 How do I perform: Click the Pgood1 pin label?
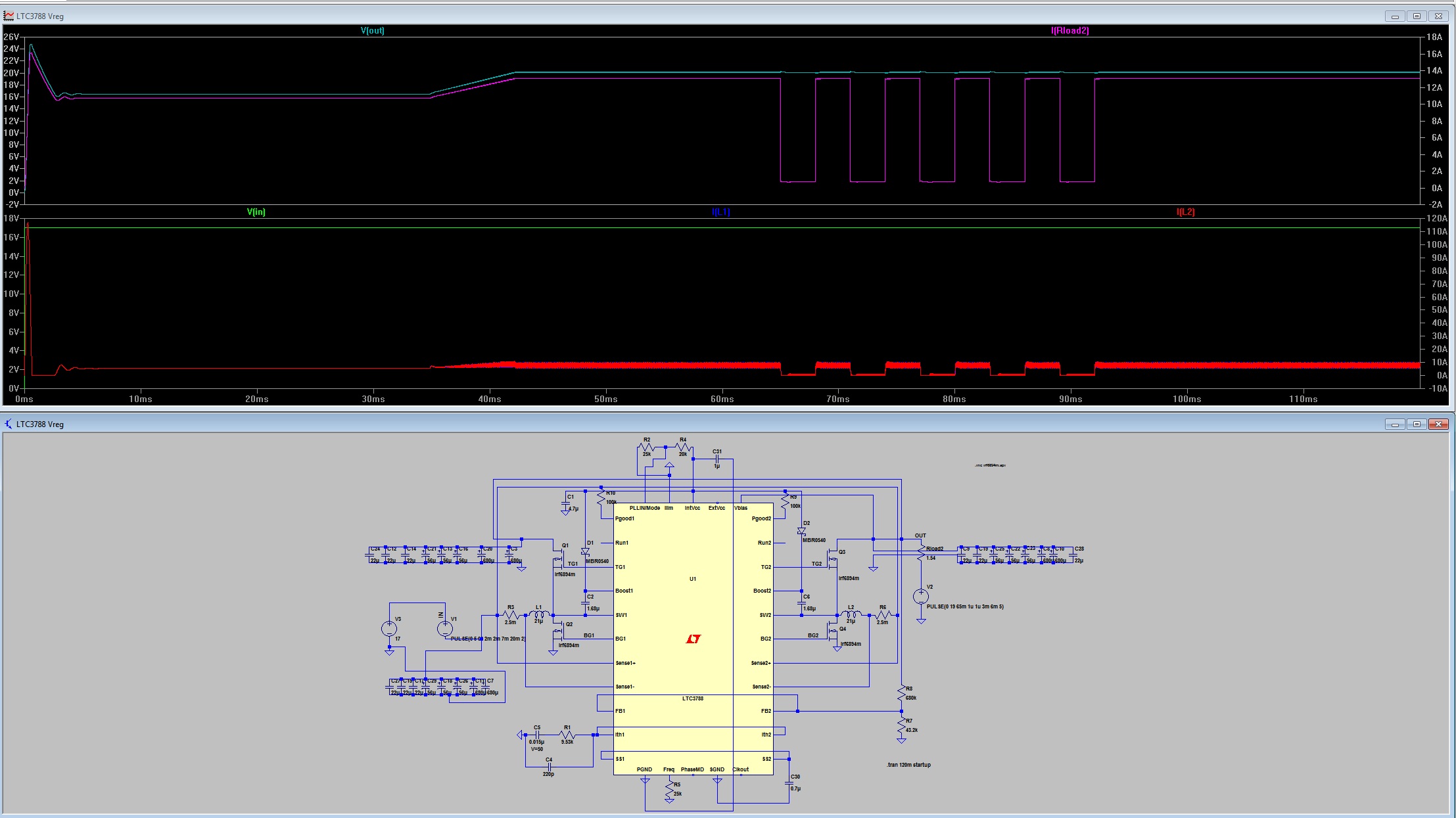tap(624, 518)
